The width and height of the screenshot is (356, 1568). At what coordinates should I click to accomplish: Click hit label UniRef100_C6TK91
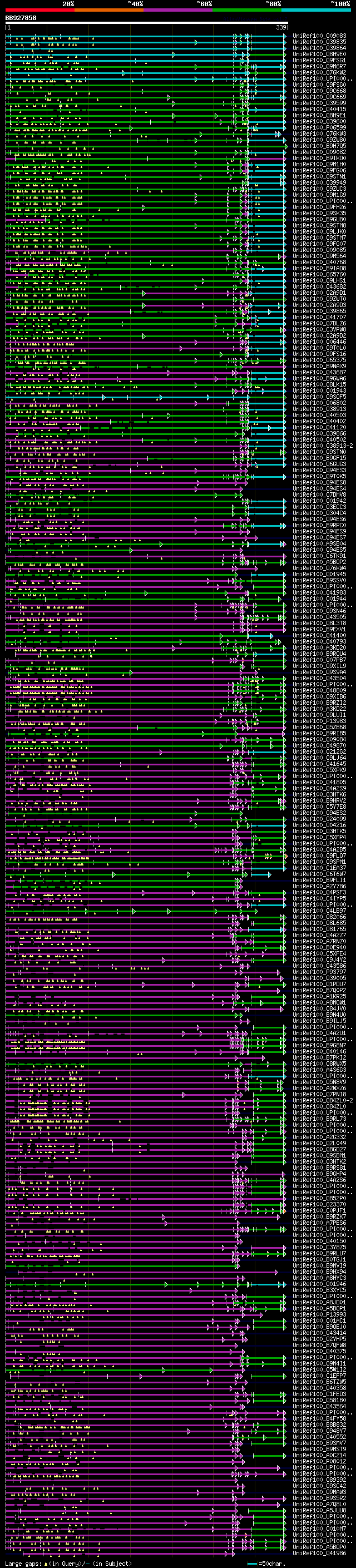pyautogui.click(x=319, y=556)
